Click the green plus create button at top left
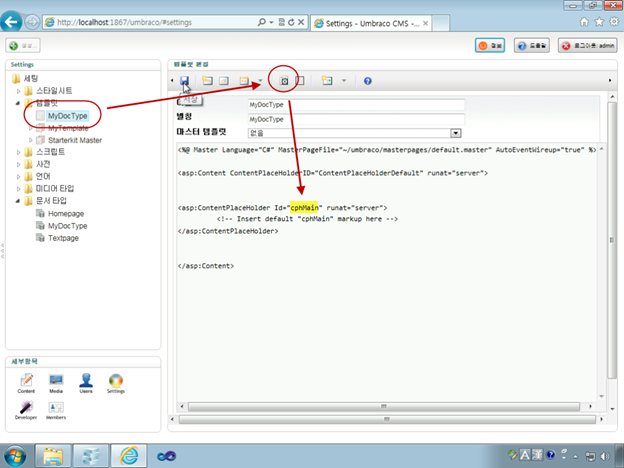The width and height of the screenshot is (624, 468). (23, 45)
